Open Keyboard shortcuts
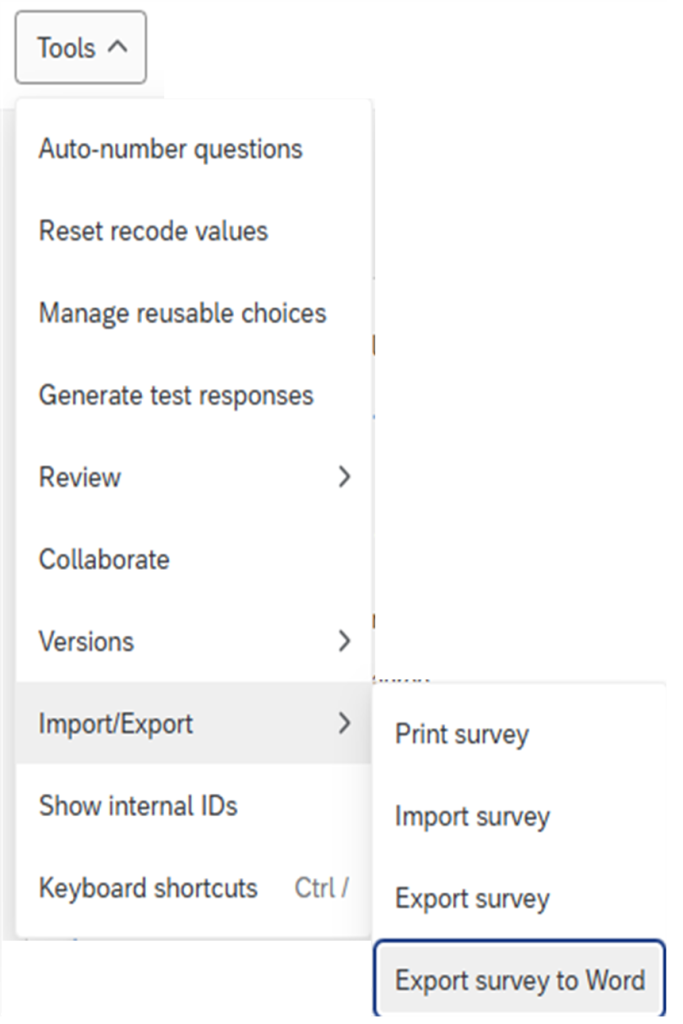This screenshot has height=1024, width=683. 148,888
